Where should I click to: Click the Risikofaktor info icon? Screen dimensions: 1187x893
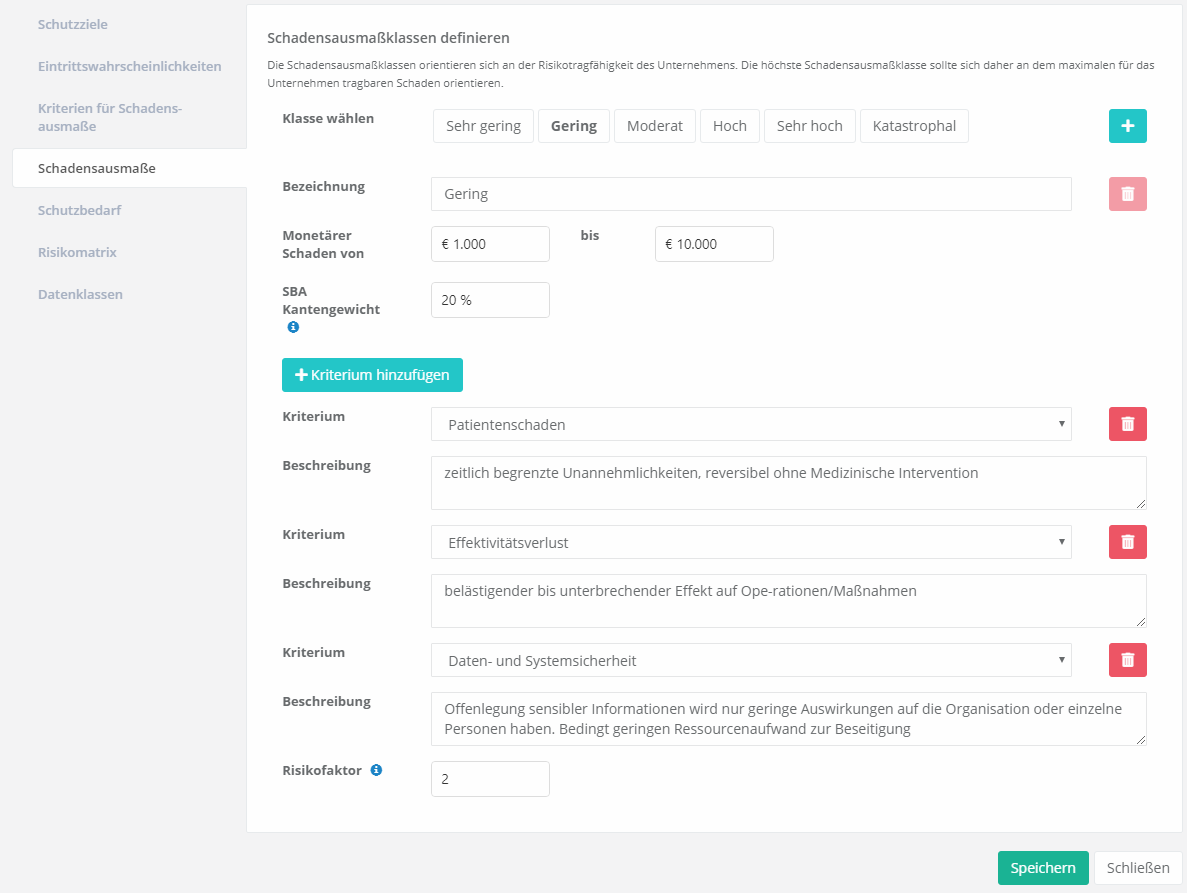click(376, 770)
